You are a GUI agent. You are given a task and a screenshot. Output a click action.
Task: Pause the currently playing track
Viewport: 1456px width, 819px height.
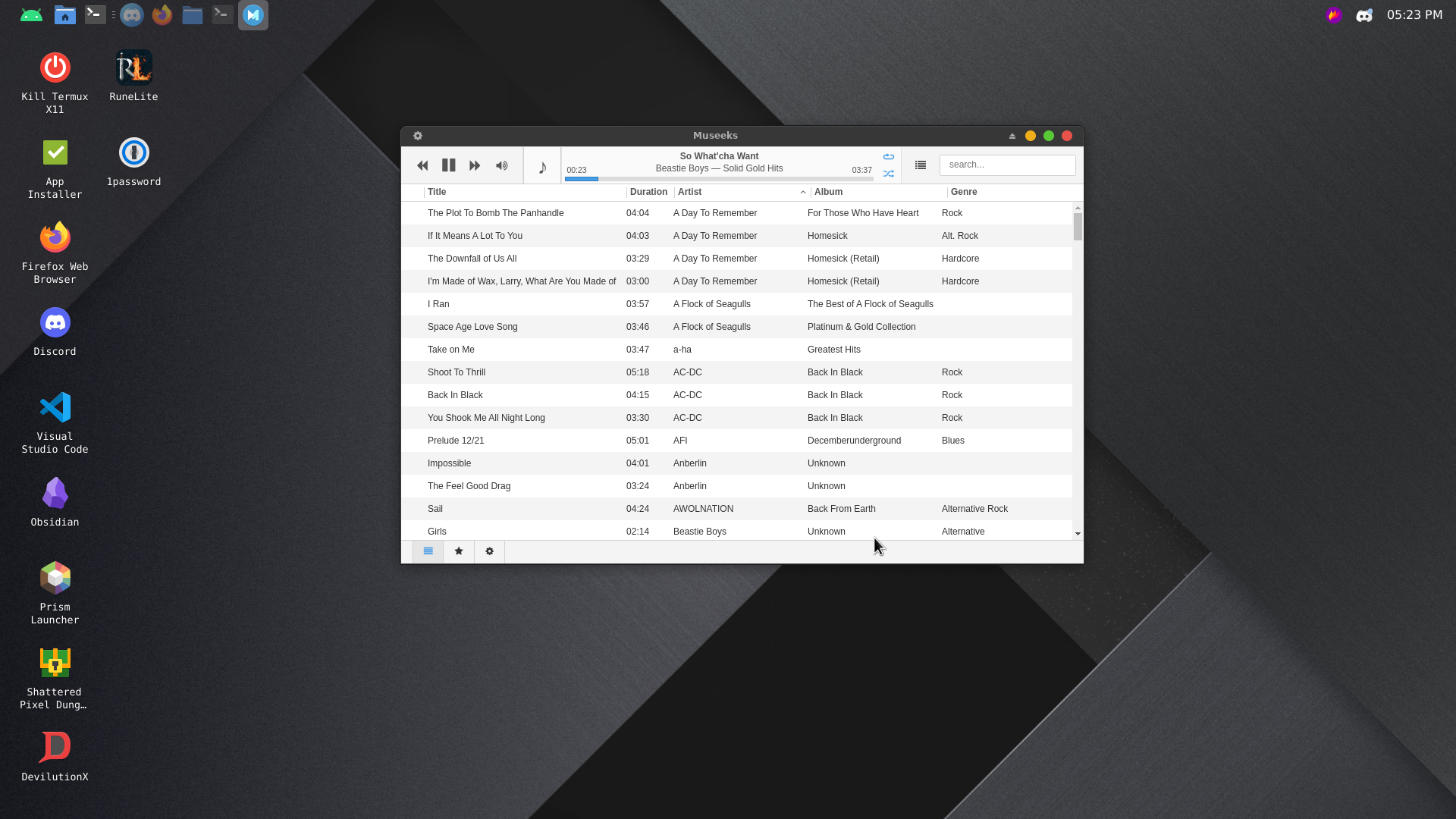pyautogui.click(x=448, y=165)
